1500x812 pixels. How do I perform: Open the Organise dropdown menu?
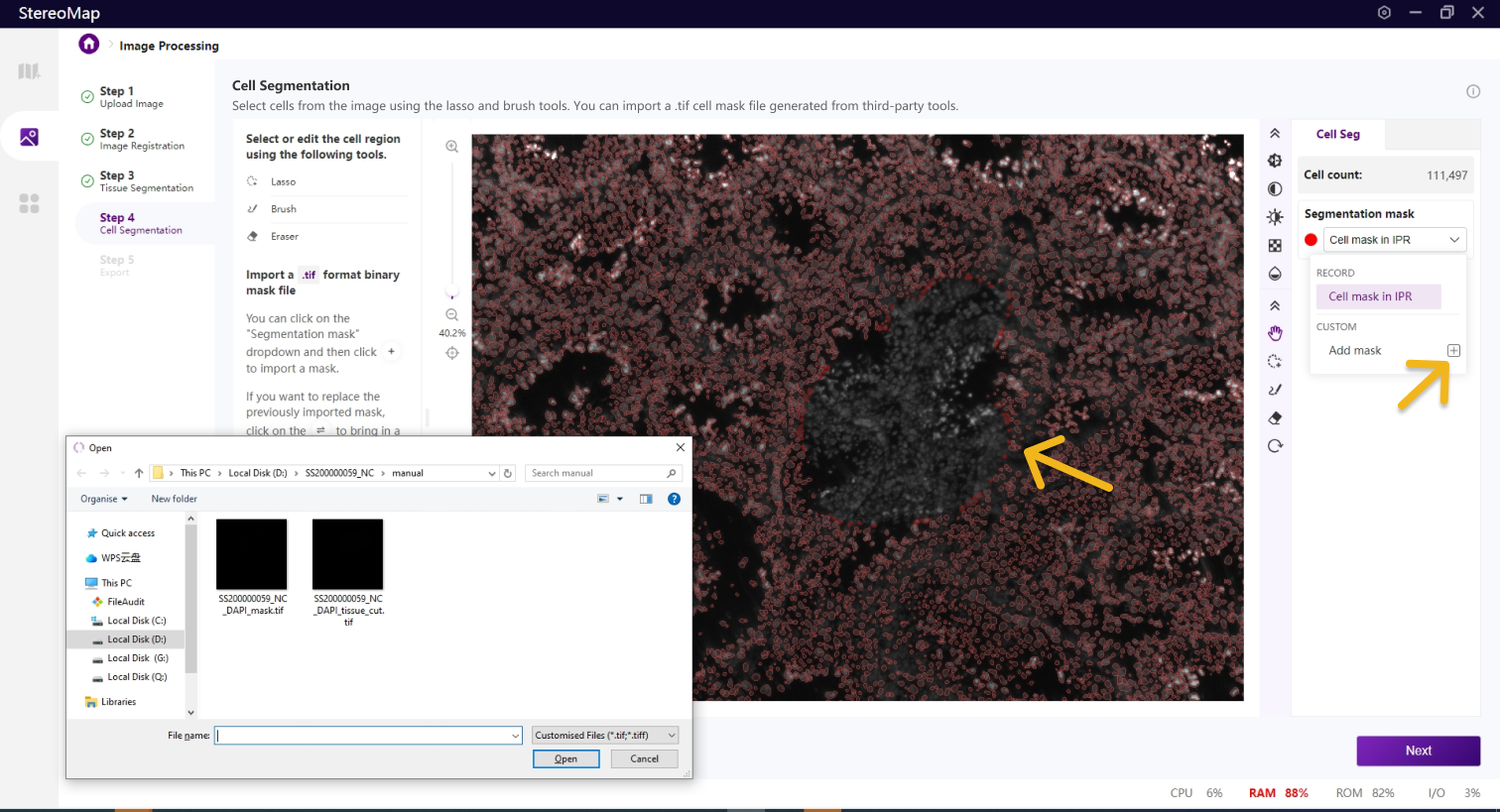pyautogui.click(x=104, y=499)
